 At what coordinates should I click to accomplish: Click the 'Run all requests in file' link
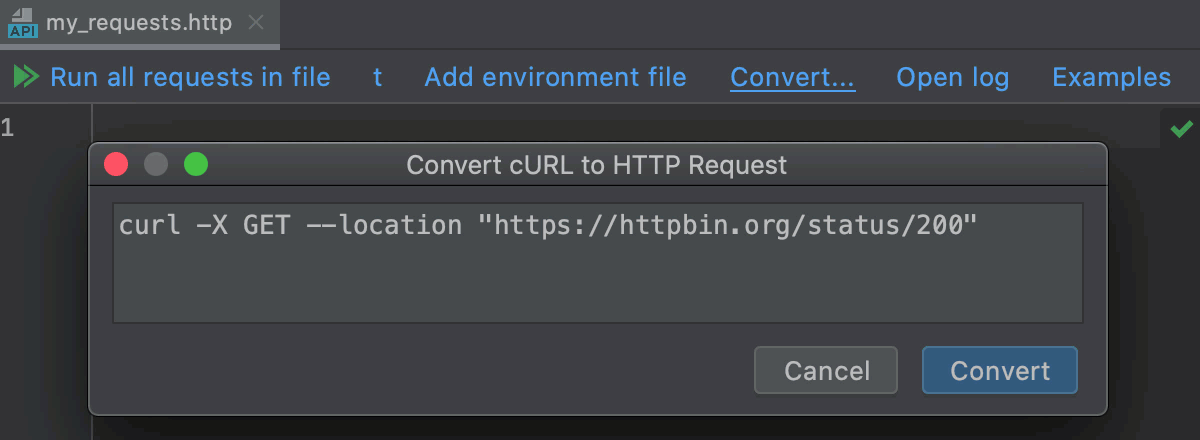click(x=190, y=77)
